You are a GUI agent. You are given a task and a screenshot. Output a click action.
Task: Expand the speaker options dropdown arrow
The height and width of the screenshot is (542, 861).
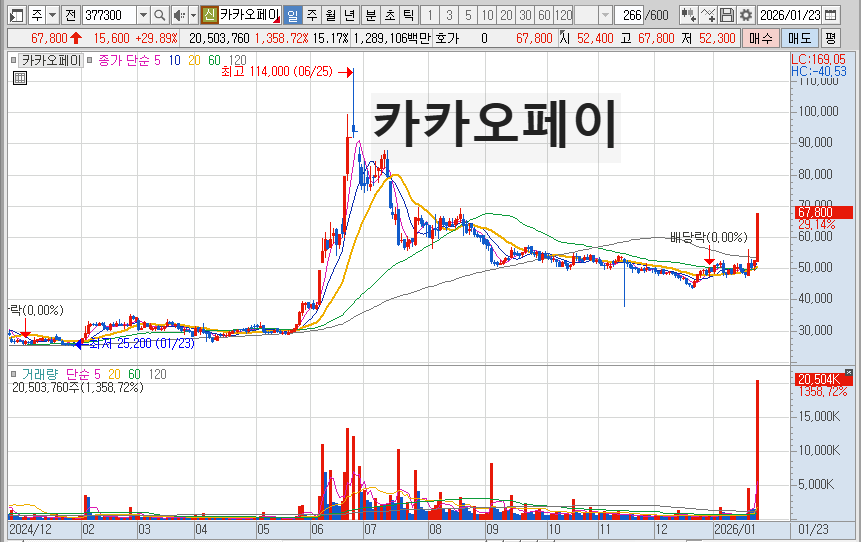(x=193, y=15)
